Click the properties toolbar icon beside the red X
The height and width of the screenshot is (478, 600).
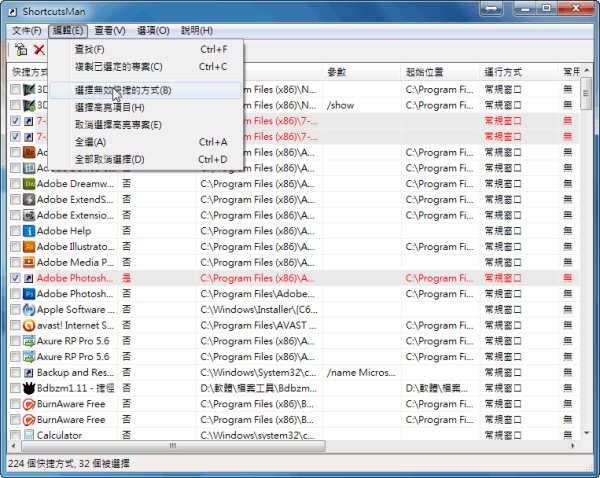click(21, 49)
